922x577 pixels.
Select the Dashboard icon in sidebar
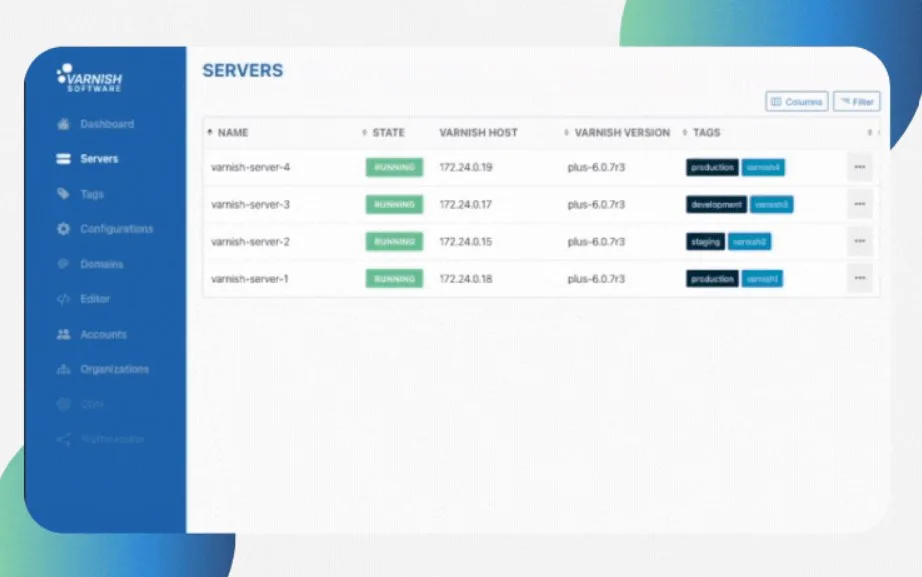coord(64,124)
